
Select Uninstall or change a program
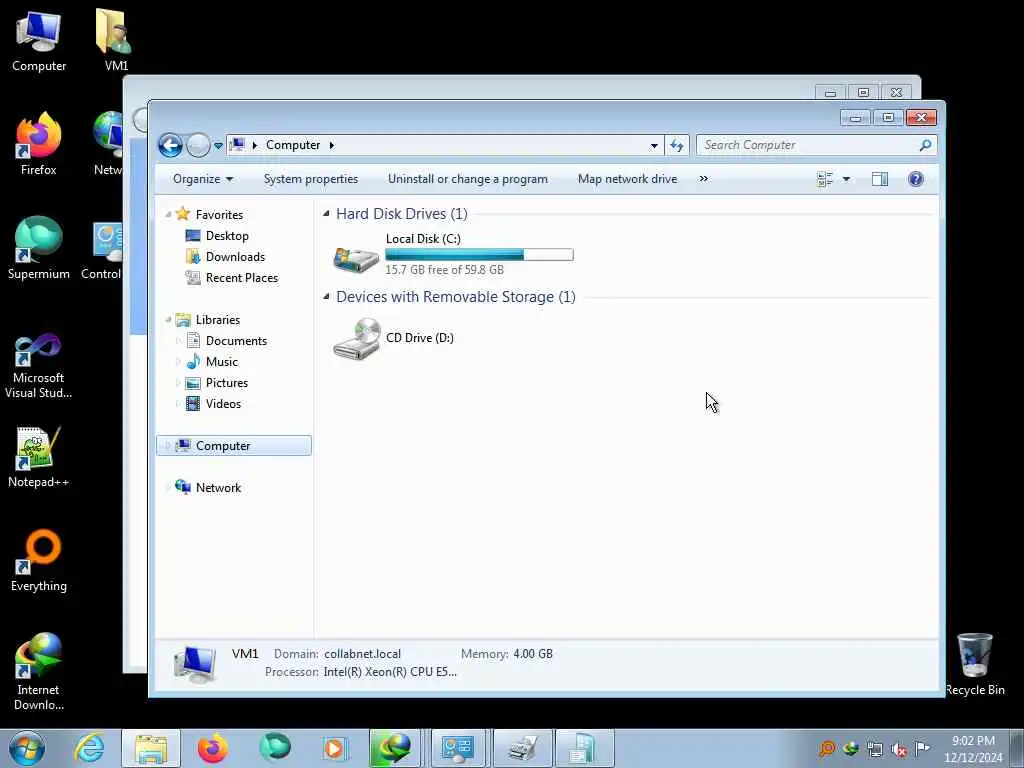tap(468, 179)
